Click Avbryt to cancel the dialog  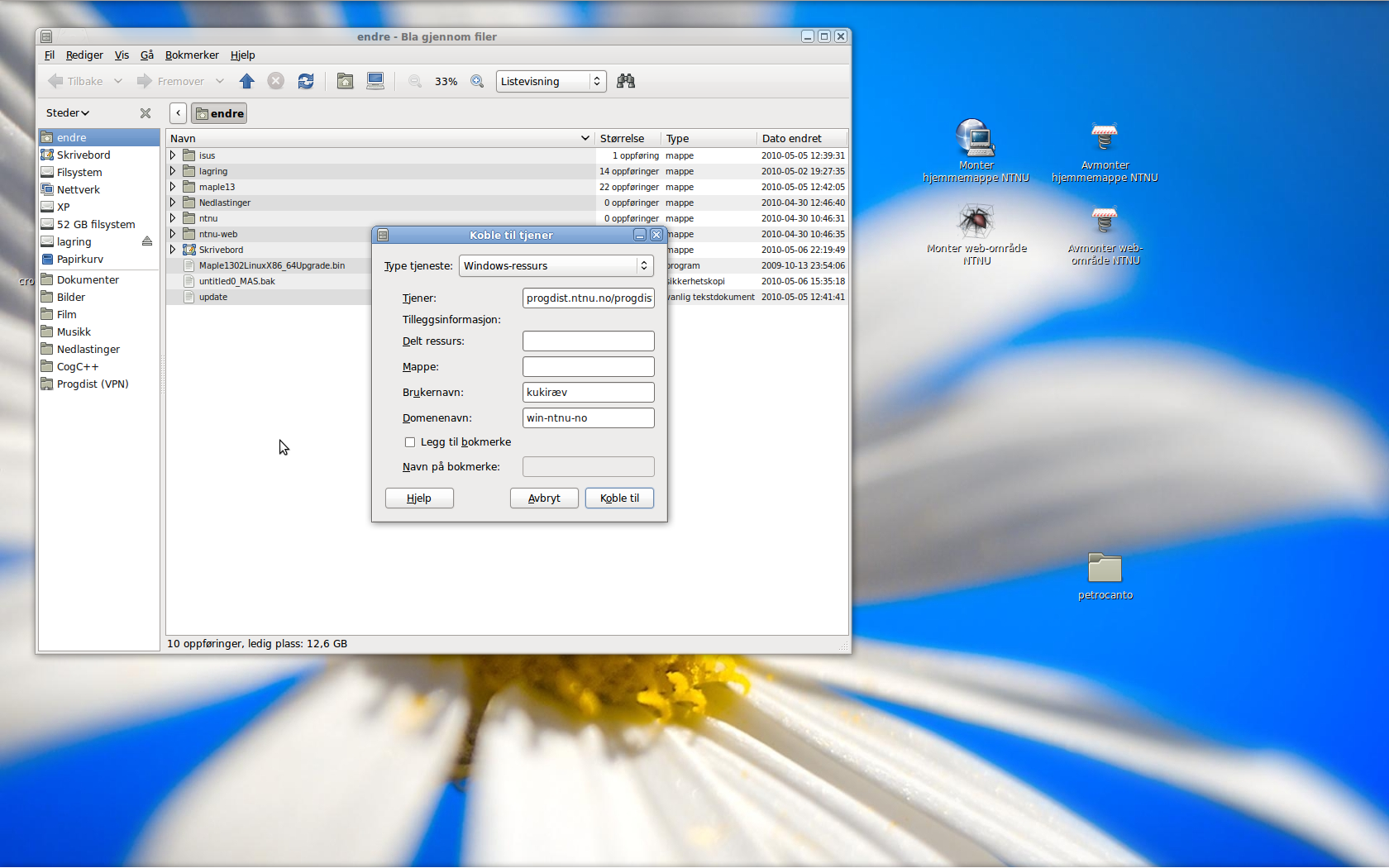[x=544, y=498]
